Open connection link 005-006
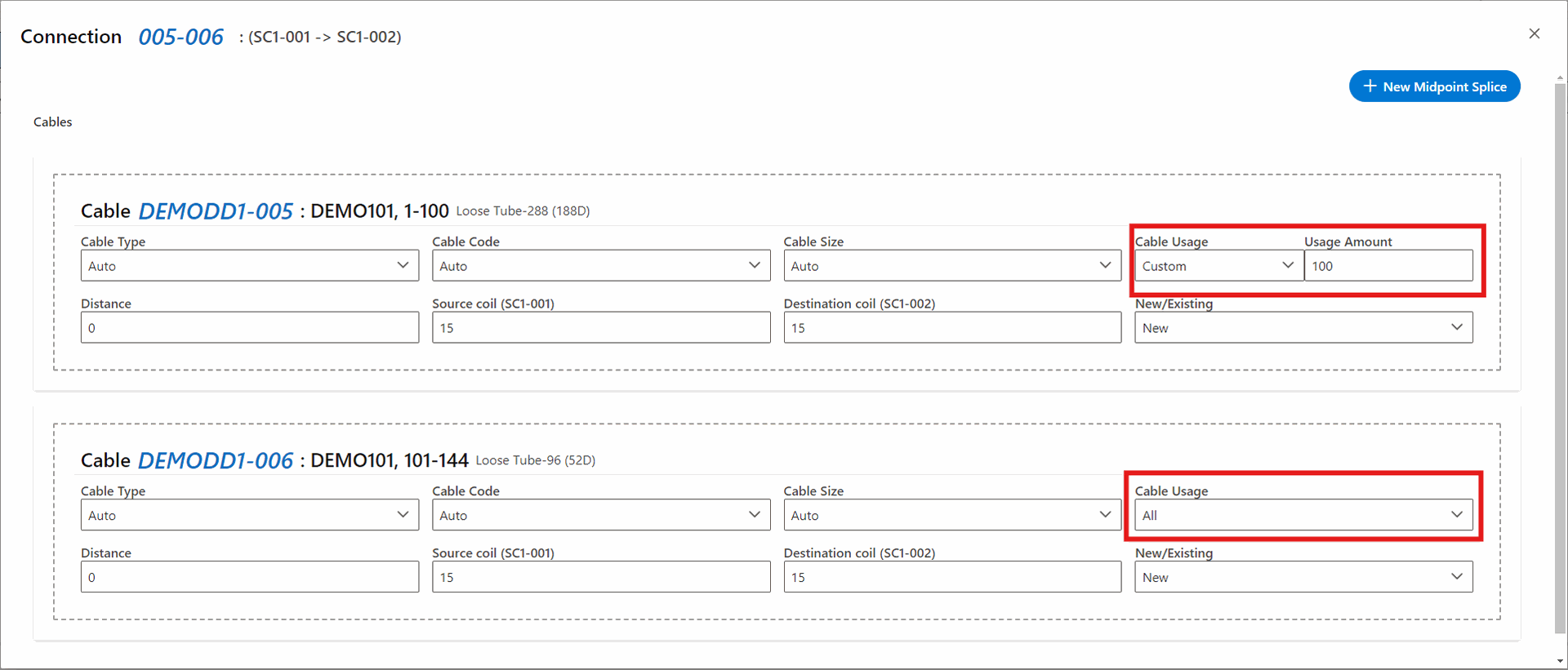Viewport: 1568px width, 670px height. (180, 37)
